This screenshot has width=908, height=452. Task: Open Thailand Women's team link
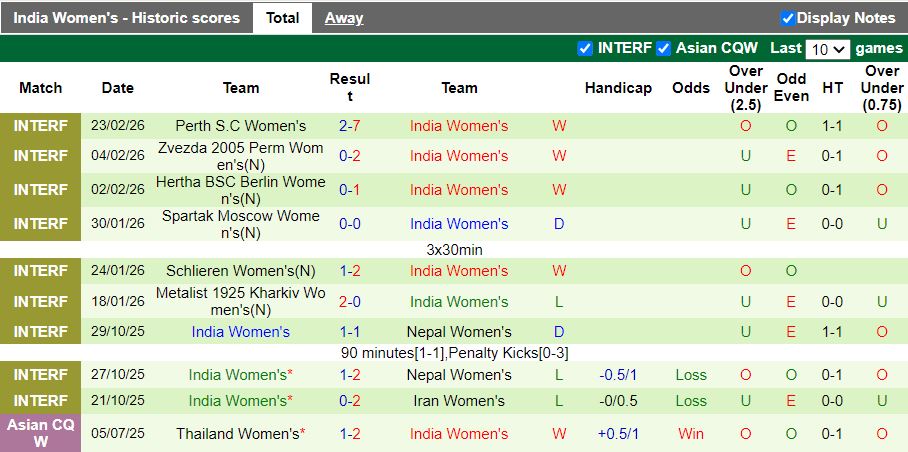[x=237, y=434]
